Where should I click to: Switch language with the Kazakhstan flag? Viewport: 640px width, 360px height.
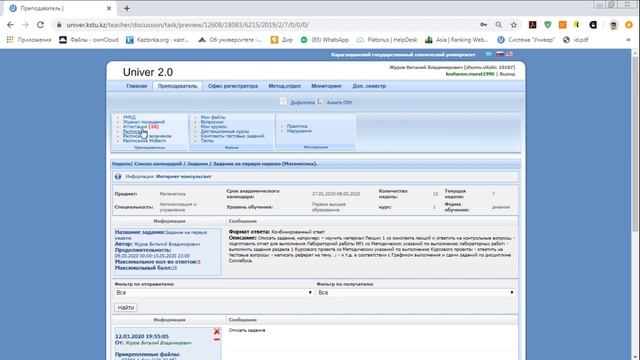click(489, 54)
